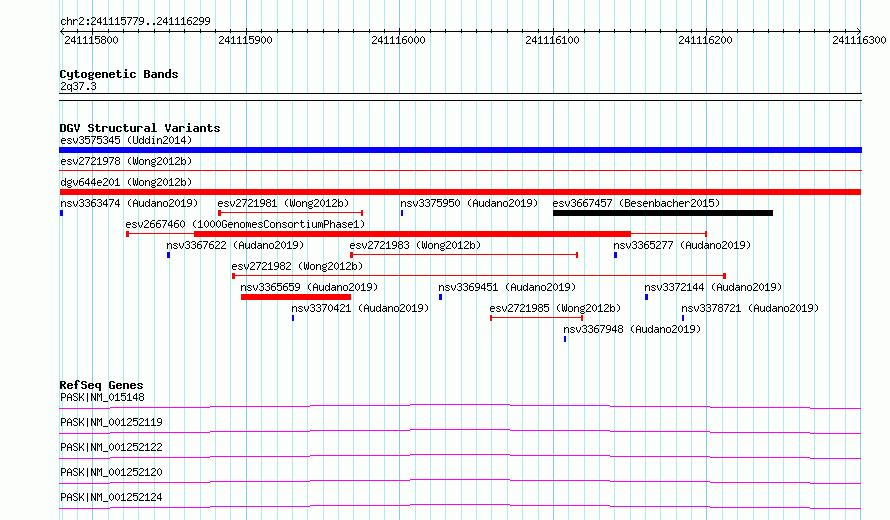The width and height of the screenshot is (890, 520).
Task: Click the Cytogenetic Bands track heading
Action: [119, 74]
